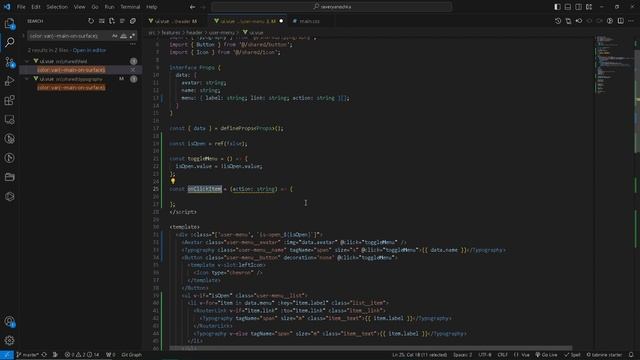
Task: Select the active ui.vue user-menu tab
Action: 247,21
